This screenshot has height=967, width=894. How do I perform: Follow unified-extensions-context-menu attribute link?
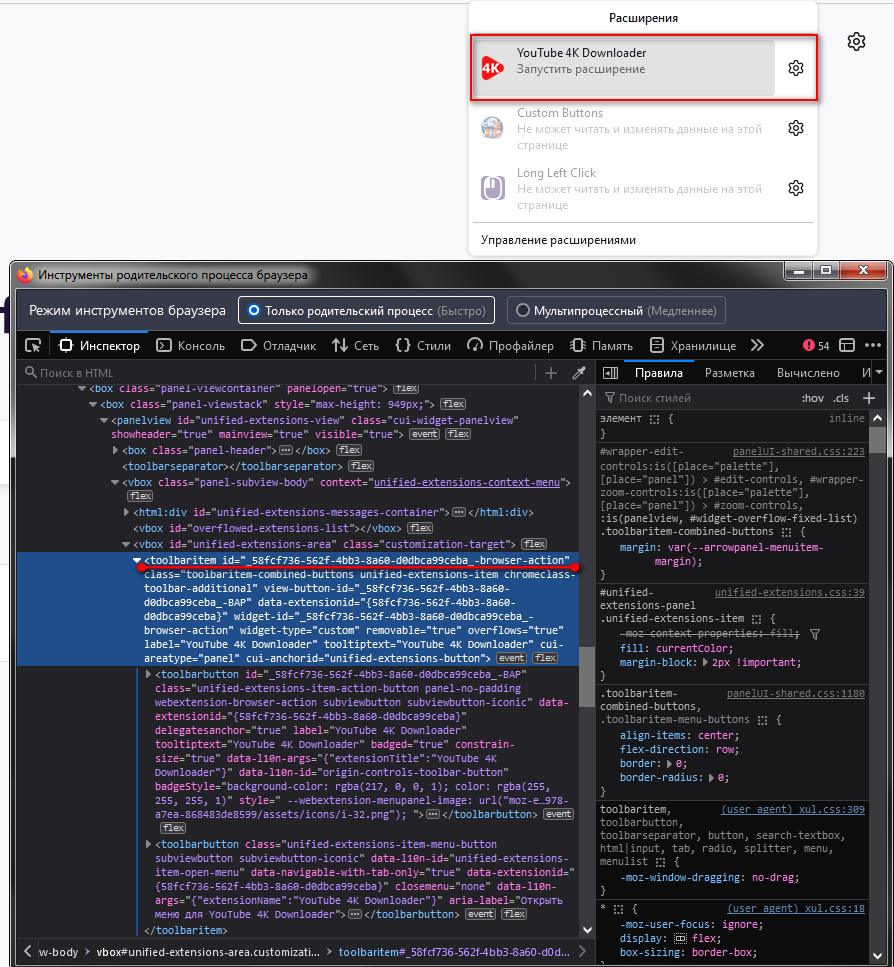pos(467,482)
